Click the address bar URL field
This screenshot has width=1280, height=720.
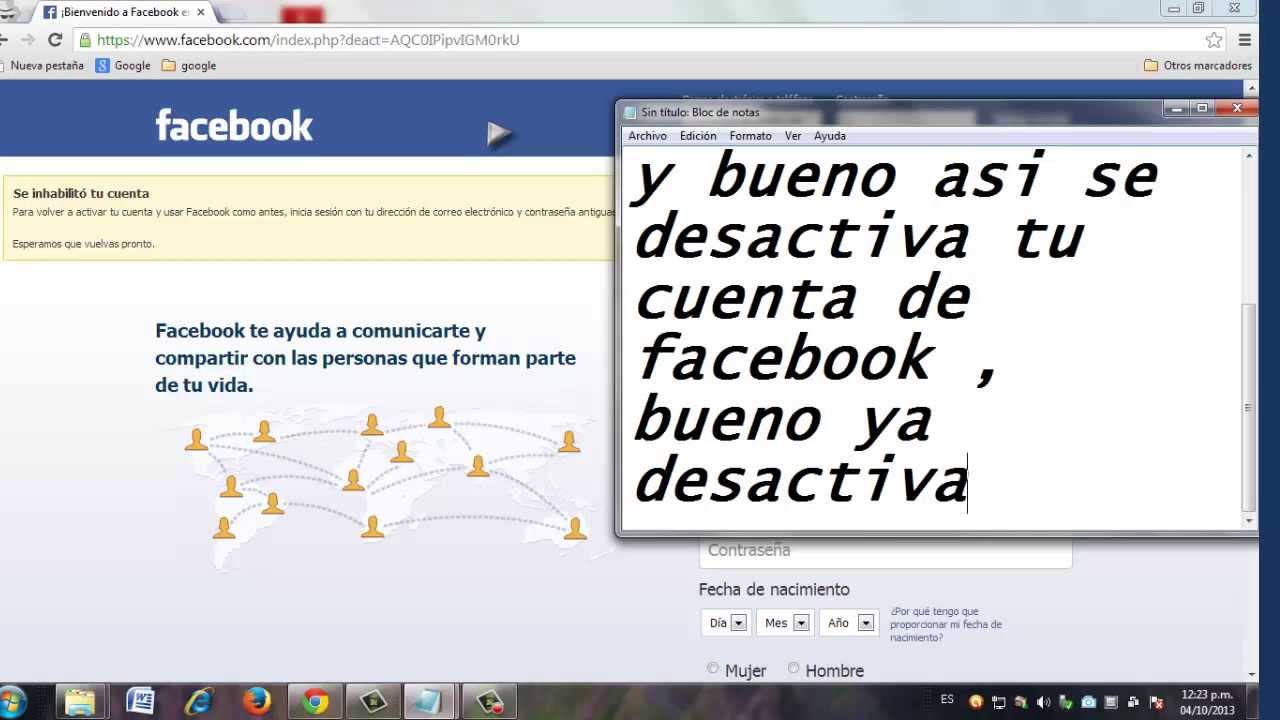click(640, 40)
